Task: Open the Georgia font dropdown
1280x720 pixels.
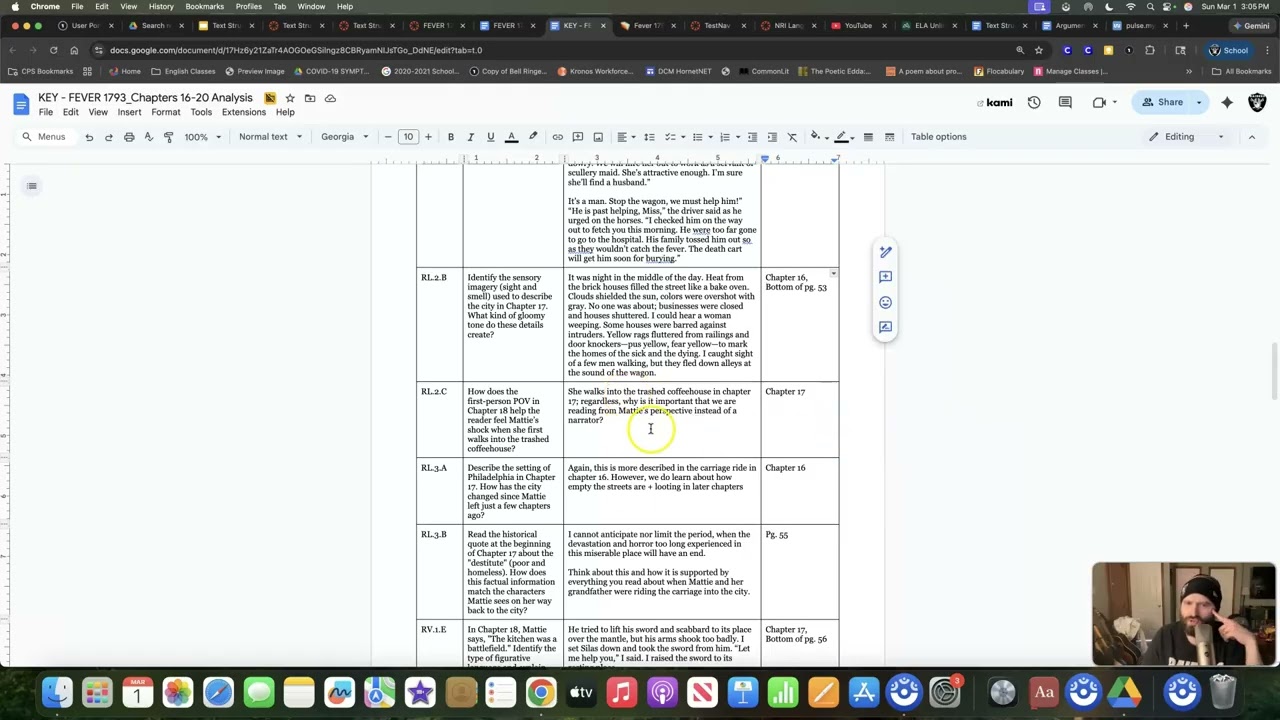Action: (344, 137)
